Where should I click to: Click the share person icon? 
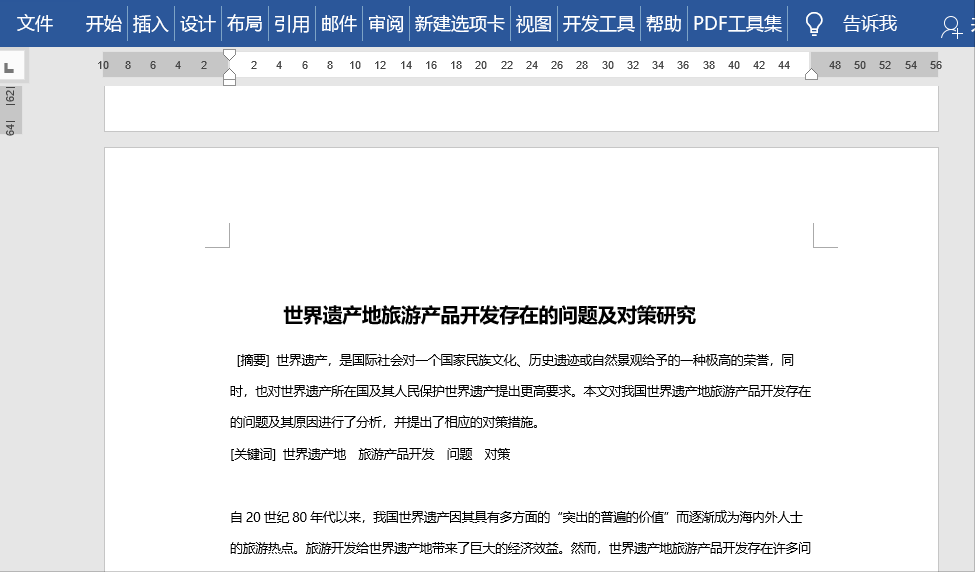coord(951,27)
